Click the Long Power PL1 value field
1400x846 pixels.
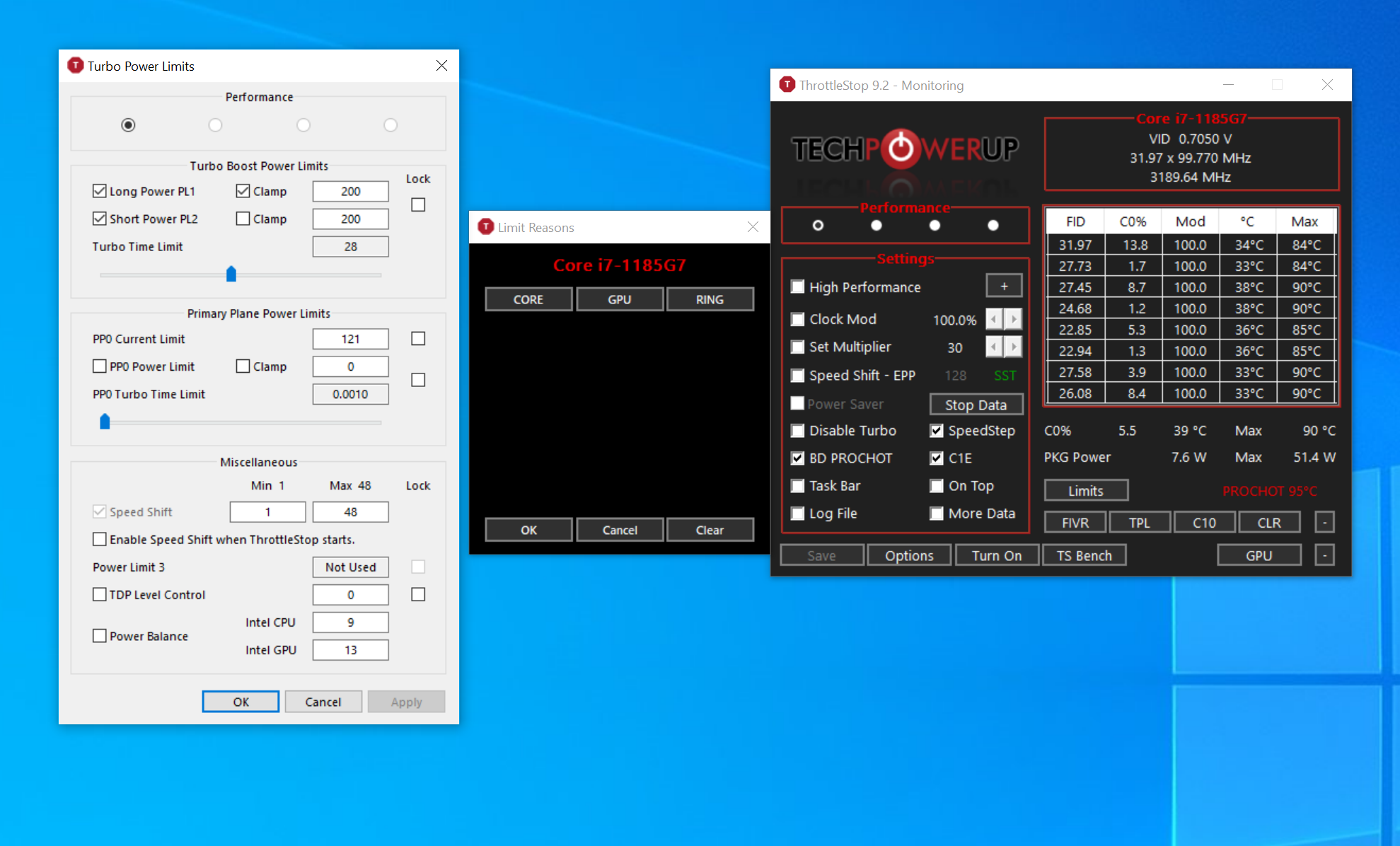(x=350, y=191)
